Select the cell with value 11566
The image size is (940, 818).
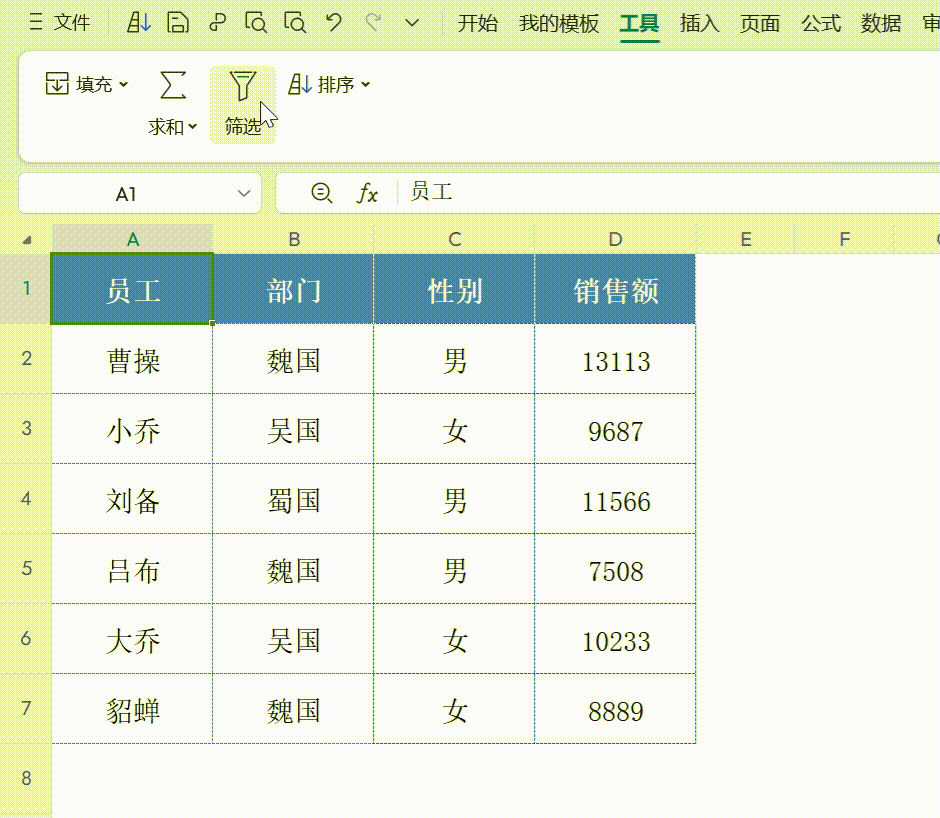(615, 499)
